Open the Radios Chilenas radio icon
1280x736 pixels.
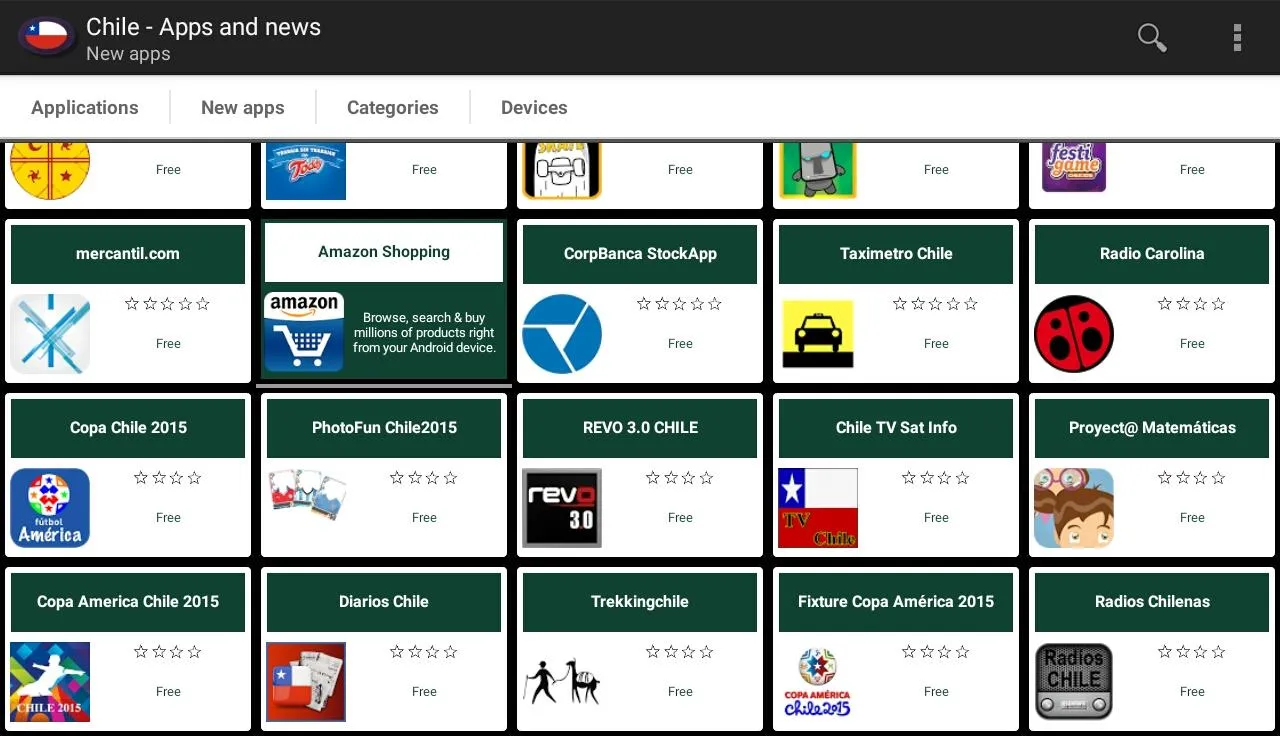pos(1074,682)
